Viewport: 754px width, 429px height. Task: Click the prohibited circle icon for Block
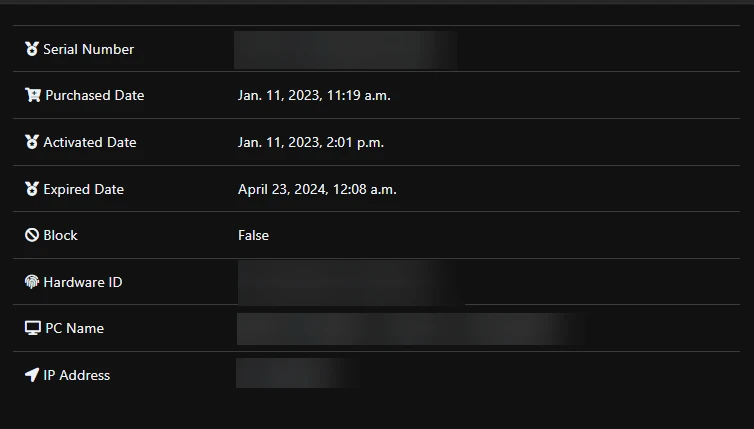click(x=32, y=236)
